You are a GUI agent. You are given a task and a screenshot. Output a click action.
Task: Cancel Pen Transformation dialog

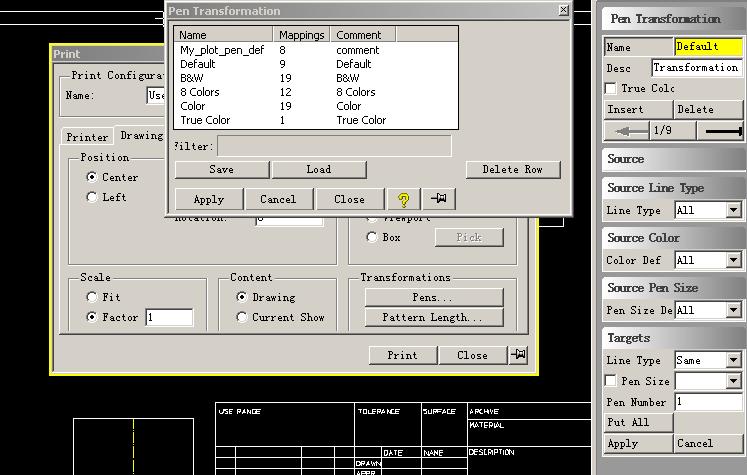(x=279, y=199)
